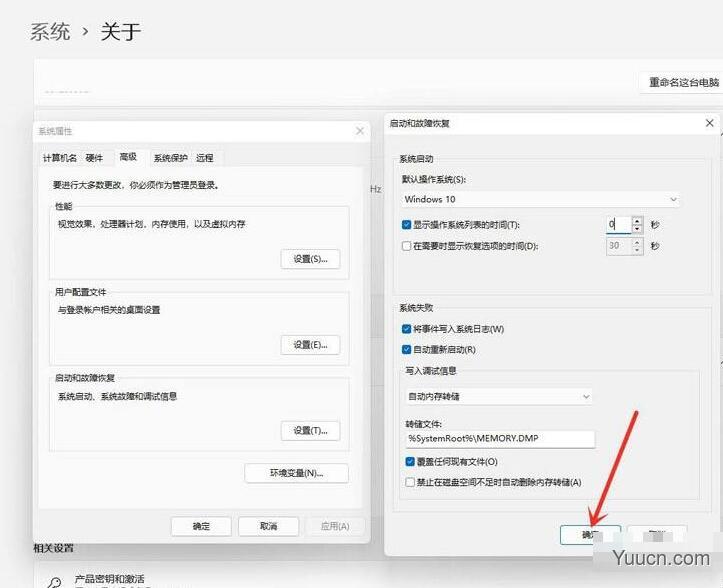The image size is (723, 588).
Task: Click the product key icon
Action: tap(54, 583)
